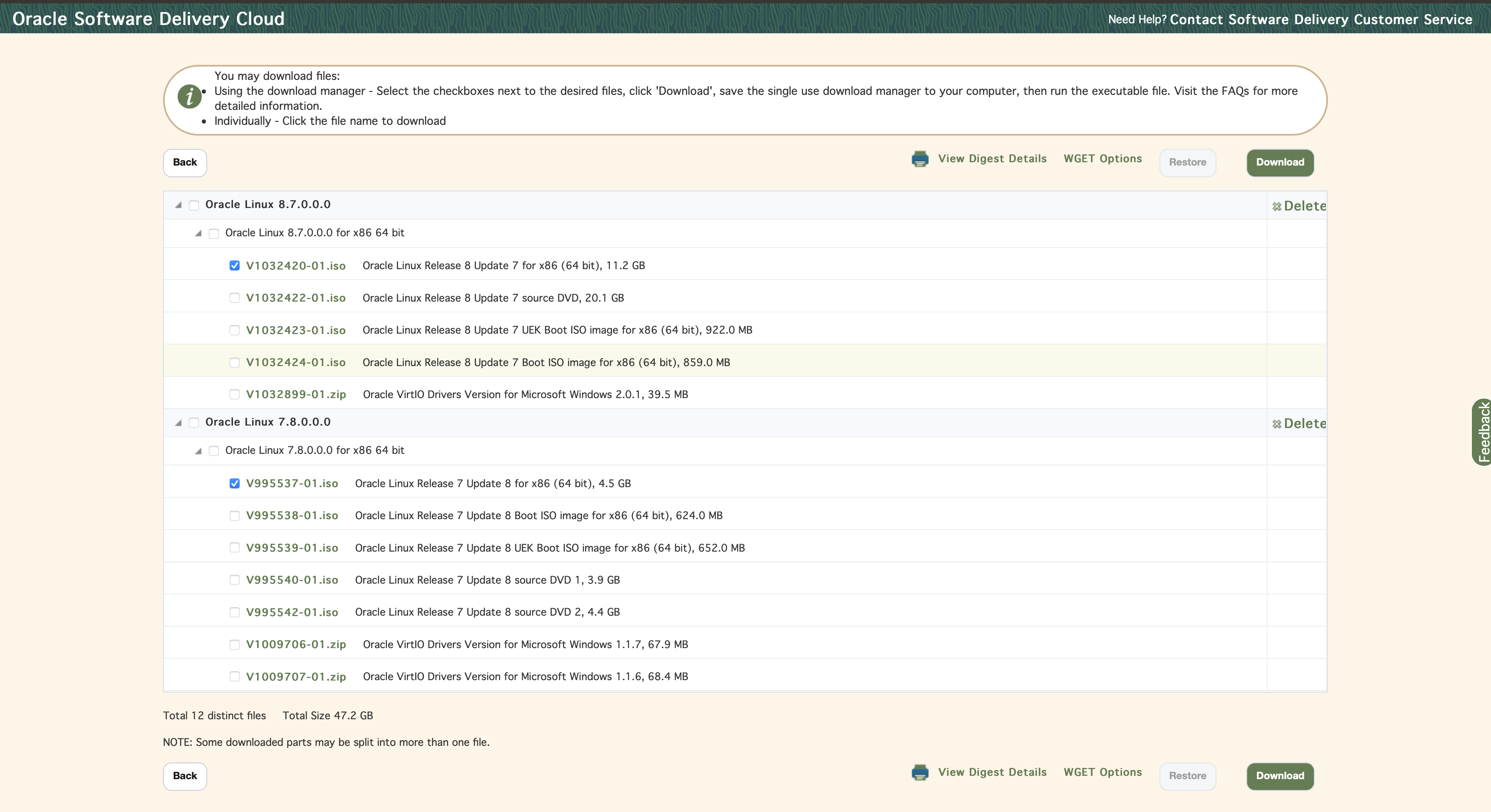
Task: Collapse Oracle Linux 7.8.0.0.0 for x86 64 bit
Action: (198, 451)
